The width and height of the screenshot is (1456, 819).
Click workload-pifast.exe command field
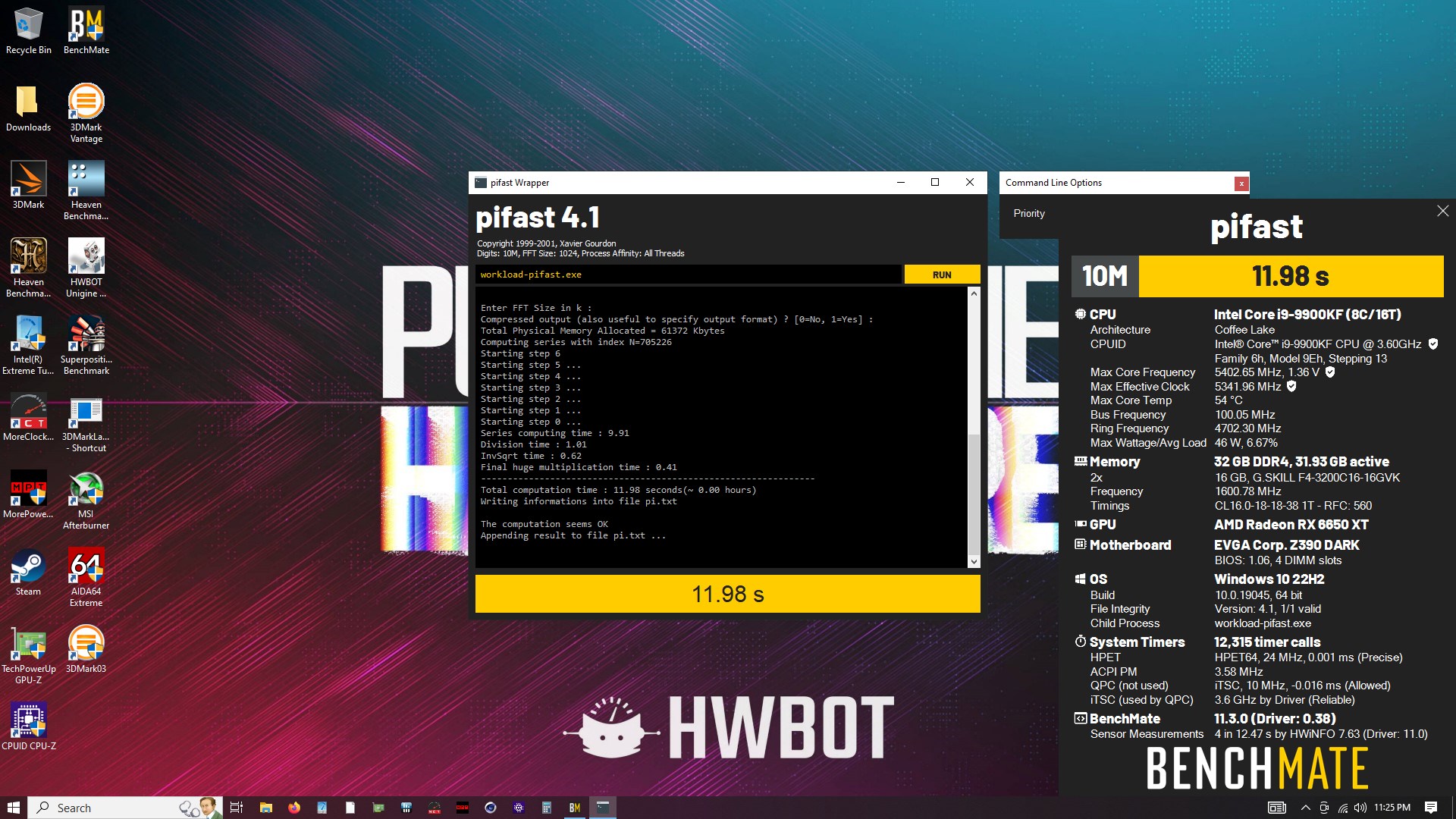point(689,275)
